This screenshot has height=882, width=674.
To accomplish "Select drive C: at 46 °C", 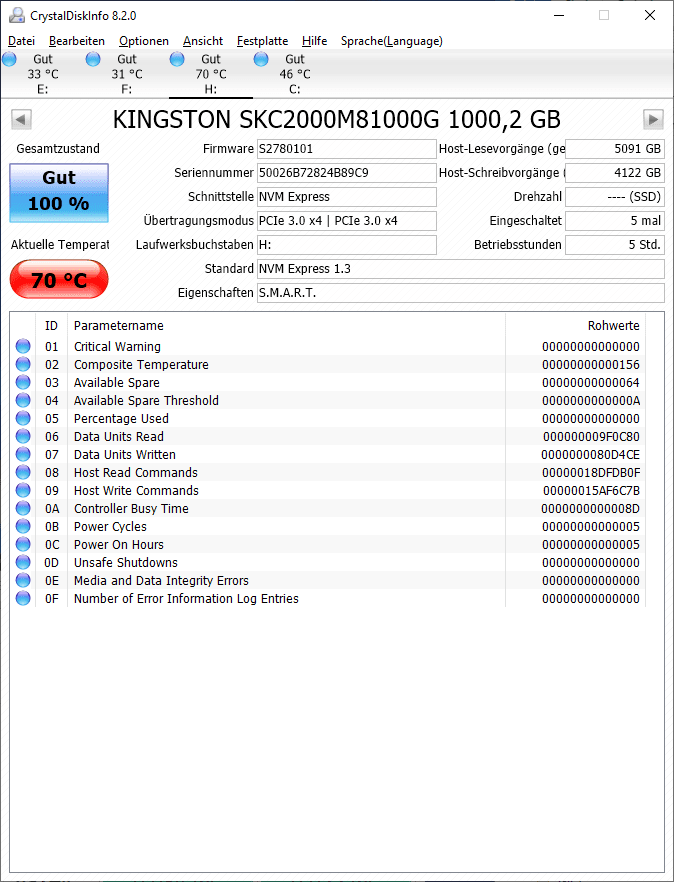I will pyautogui.click(x=295, y=74).
